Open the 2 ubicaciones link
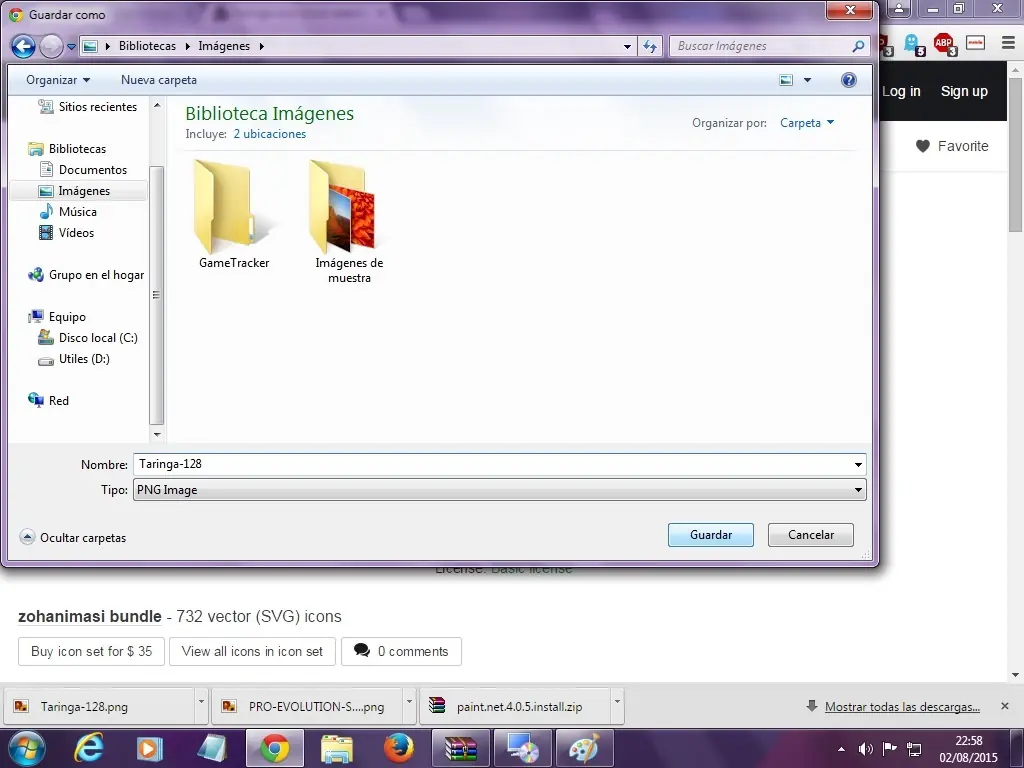The height and width of the screenshot is (768, 1024). pos(270,134)
